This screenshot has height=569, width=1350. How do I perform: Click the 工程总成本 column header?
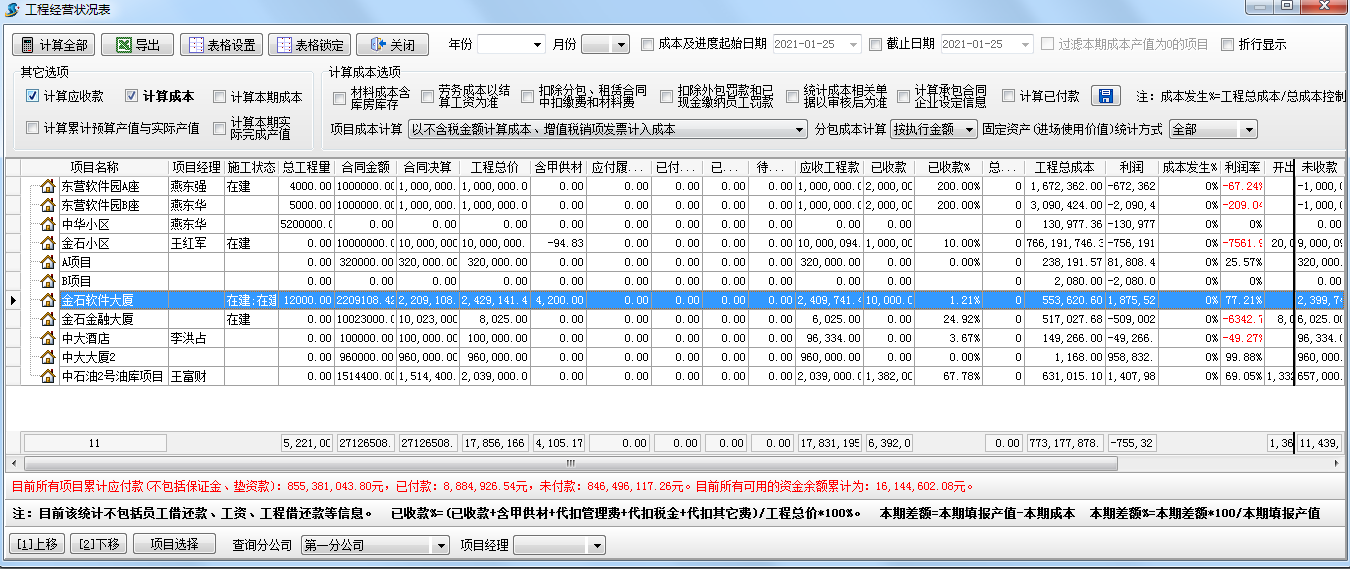1064,167
